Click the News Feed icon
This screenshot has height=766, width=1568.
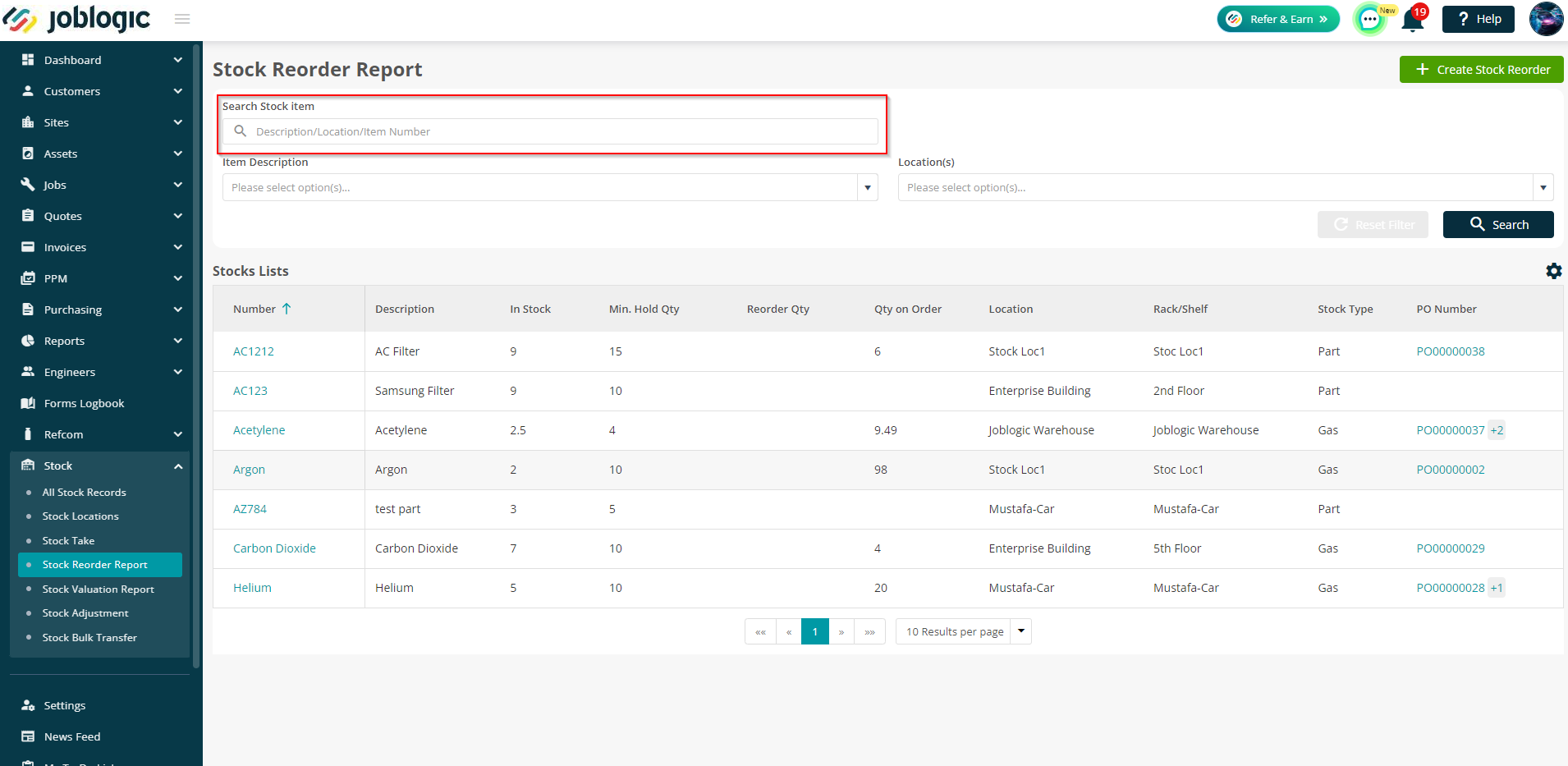28,736
